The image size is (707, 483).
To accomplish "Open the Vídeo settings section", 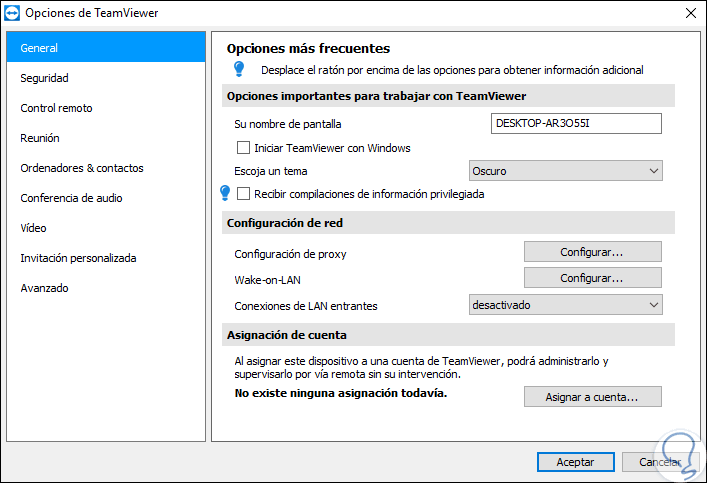I will pos(106,228).
